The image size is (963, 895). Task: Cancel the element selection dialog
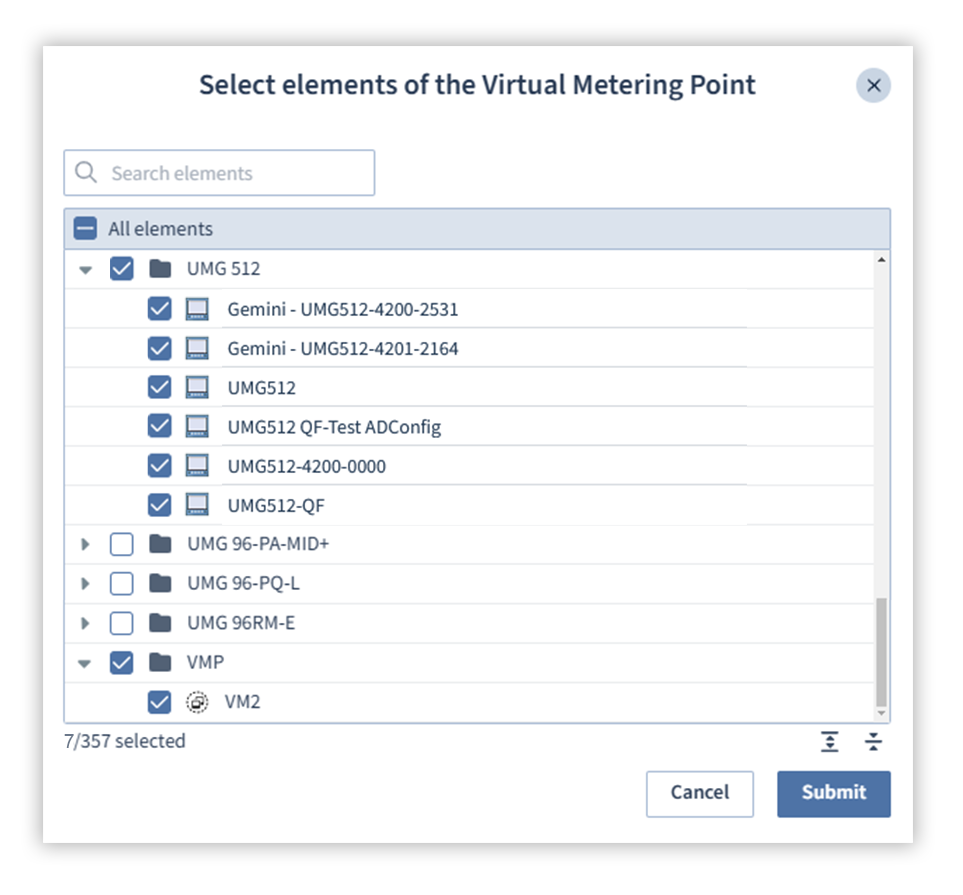point(700,793)
